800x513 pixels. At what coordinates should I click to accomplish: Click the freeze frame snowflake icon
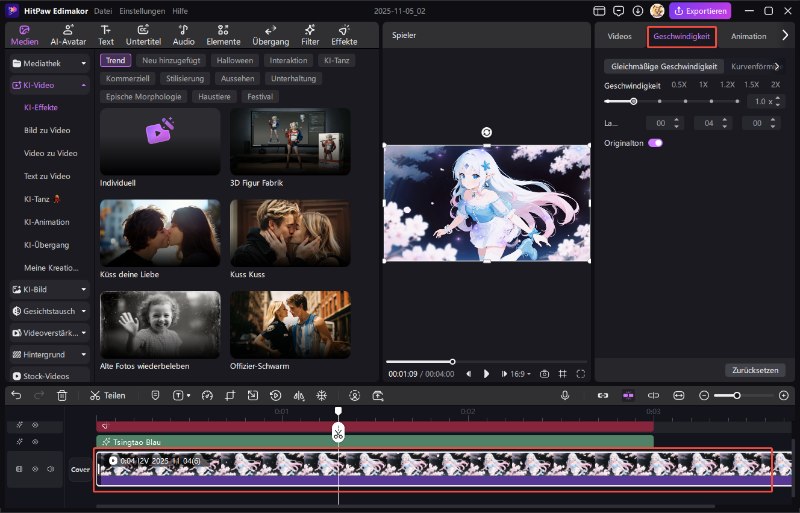(x=321, y=395)
